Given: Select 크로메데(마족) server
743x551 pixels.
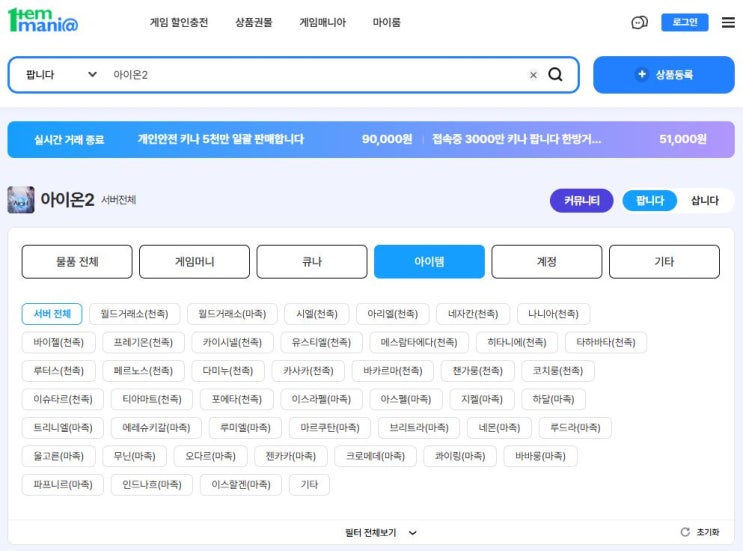Looking at the screenshot, I should (x=375, y=456).
